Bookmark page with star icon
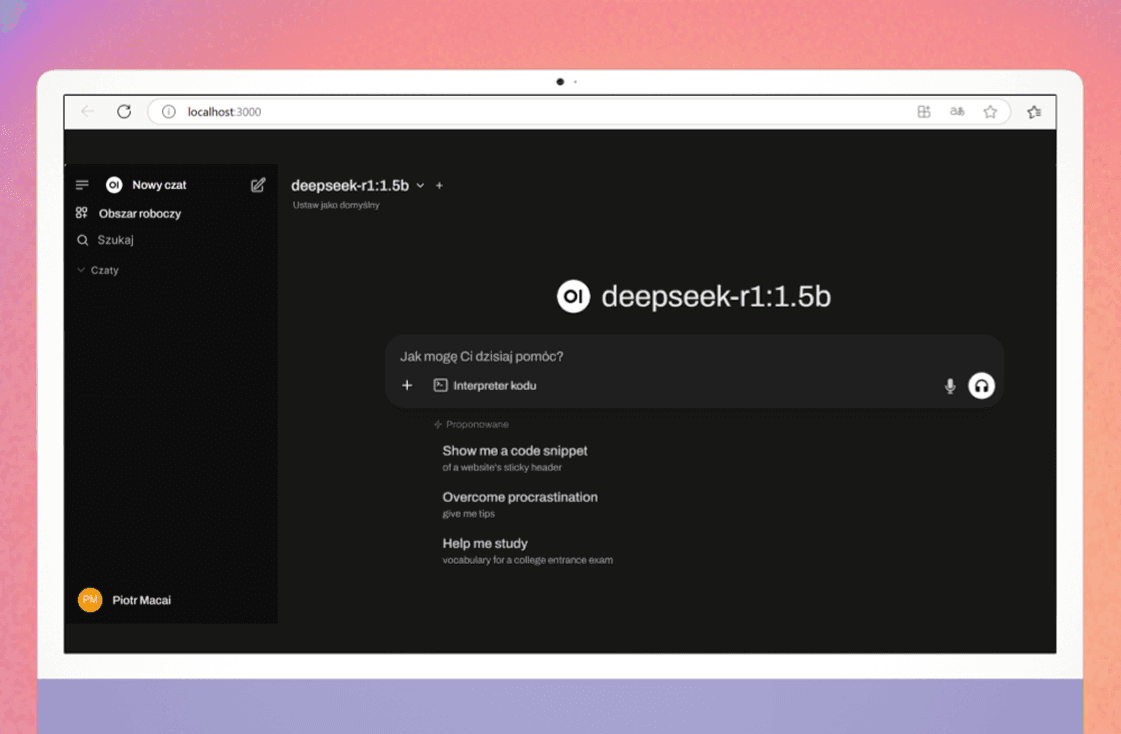 click(x=990, y=112)
